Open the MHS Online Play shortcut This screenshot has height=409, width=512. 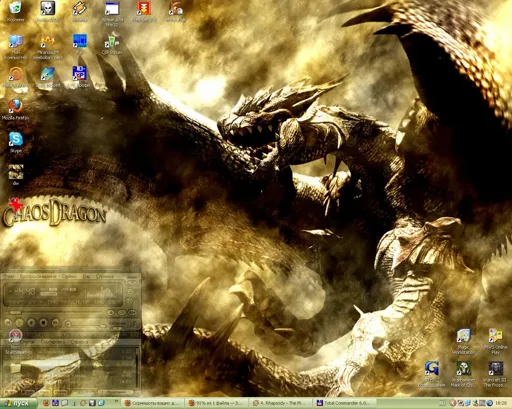click(x=495, y=341)
